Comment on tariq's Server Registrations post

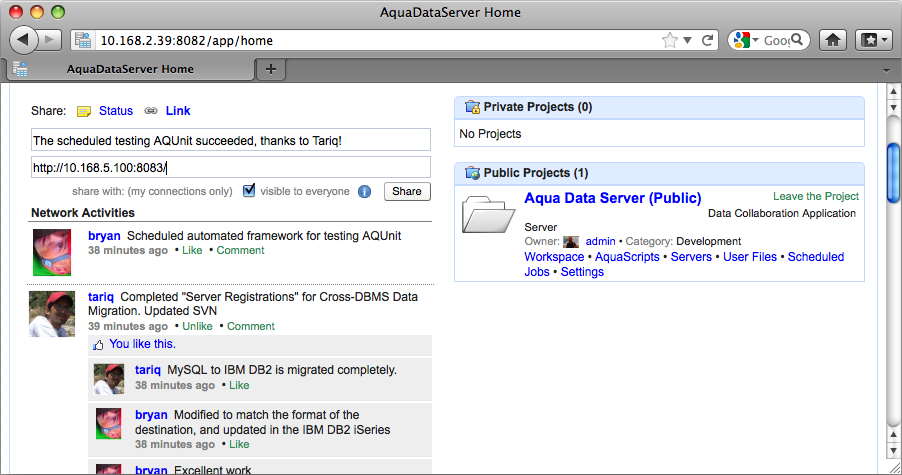tap(251, 326)
